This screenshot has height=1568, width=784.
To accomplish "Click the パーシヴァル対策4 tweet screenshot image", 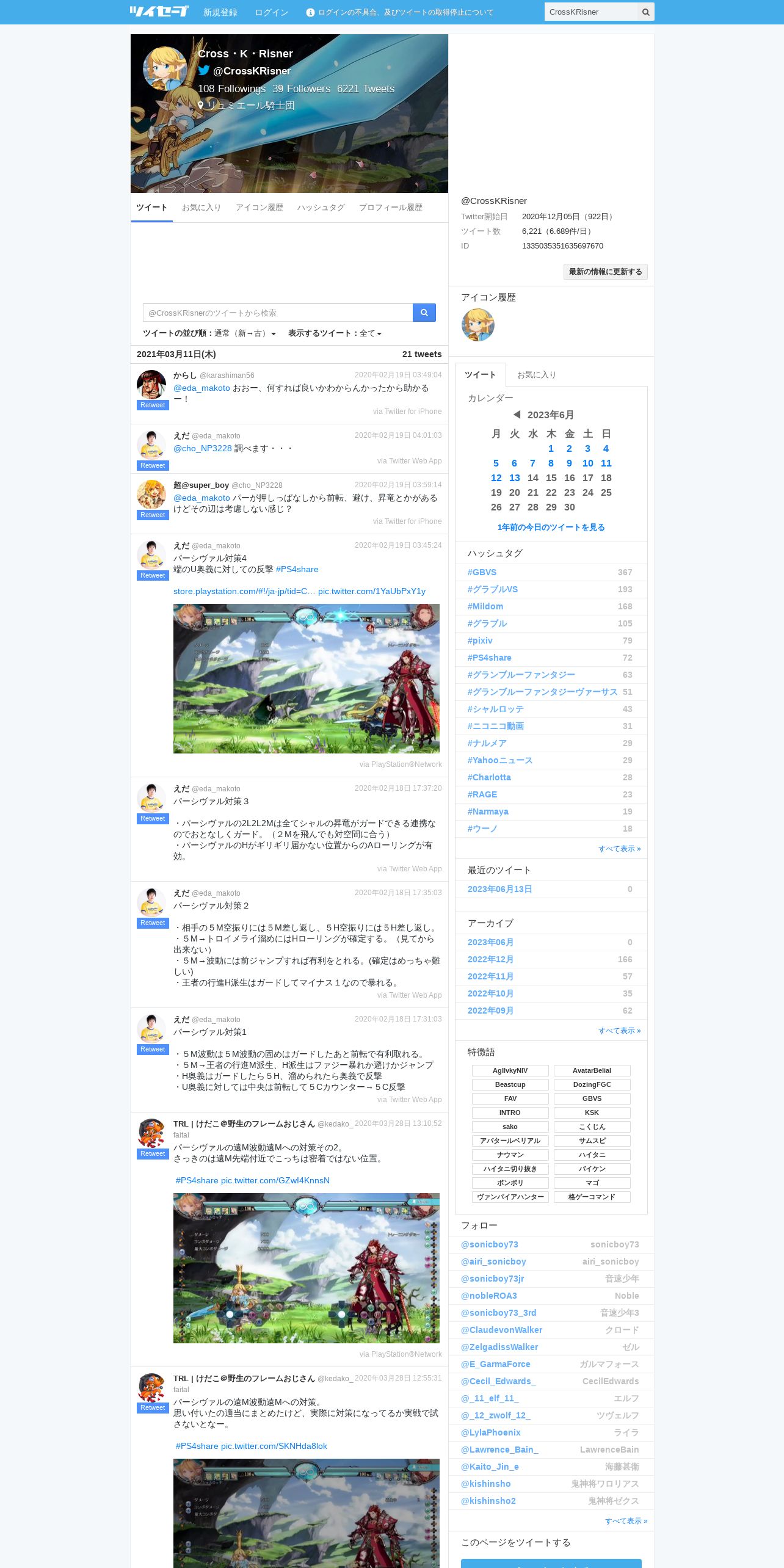I will click(306, 678).
